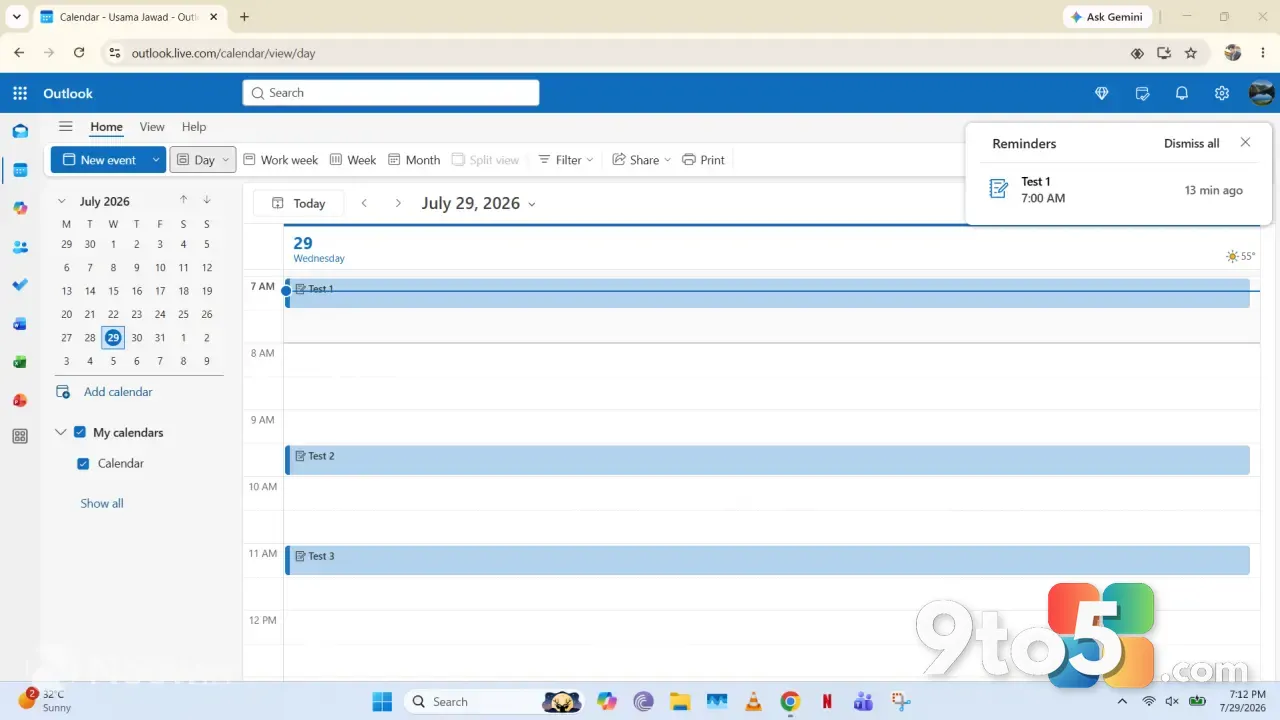1280x720 pixels.
Task: Go to previous day arrow
Action: click(364, 203)
